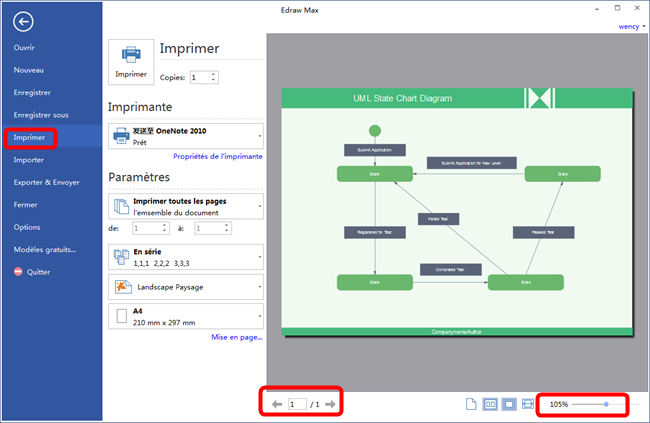The image size is (650, 423).
Task: Open Modèles gratuits... entry
Action: point(45,249)
